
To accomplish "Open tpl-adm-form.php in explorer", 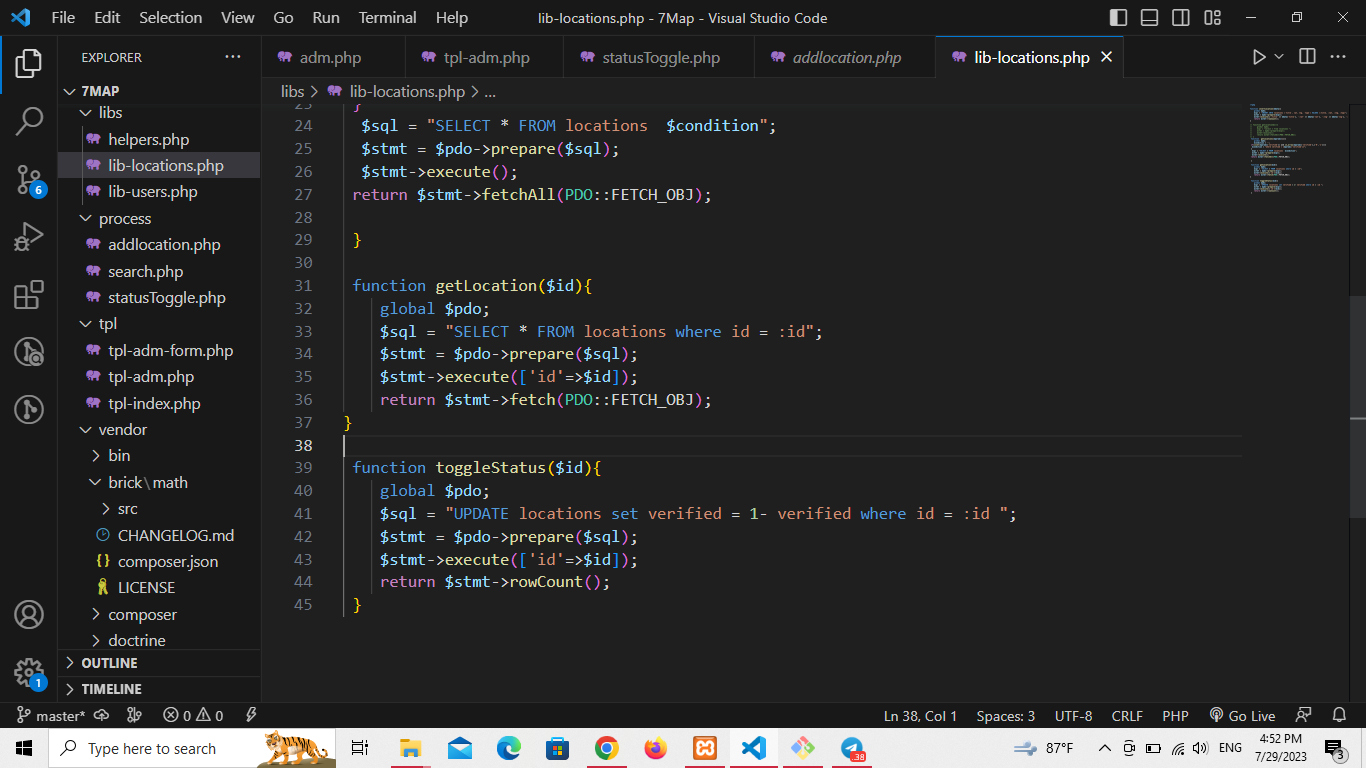I will pyautogui.click(x=160, y=350).
